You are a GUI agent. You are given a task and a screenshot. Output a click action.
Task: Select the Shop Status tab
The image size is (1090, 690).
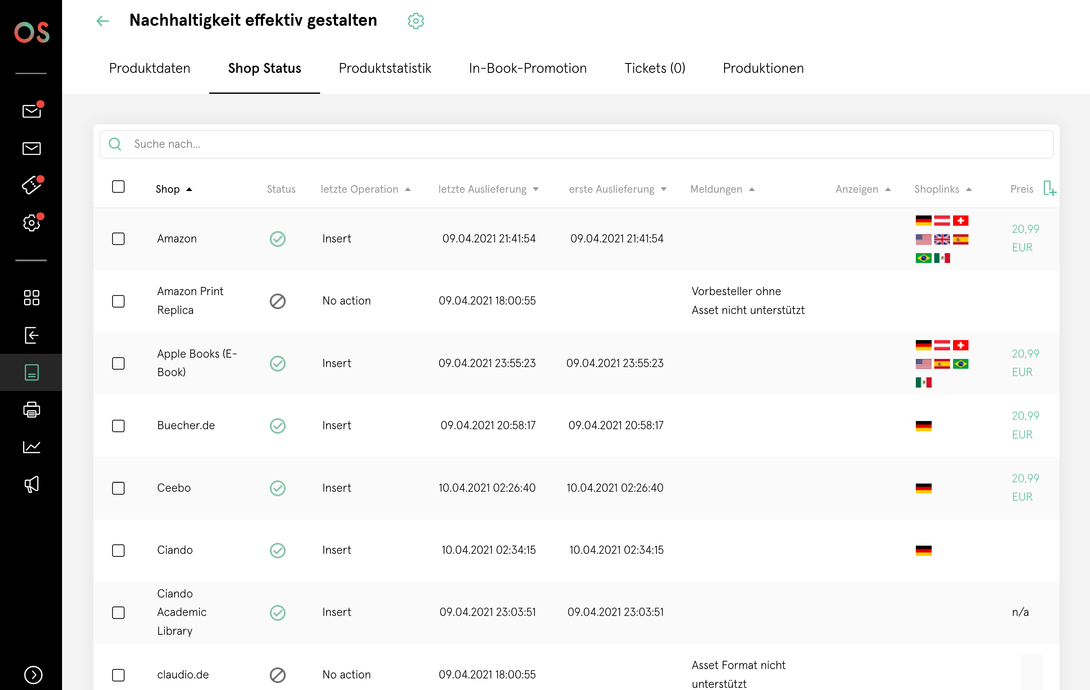coord(264,68)
